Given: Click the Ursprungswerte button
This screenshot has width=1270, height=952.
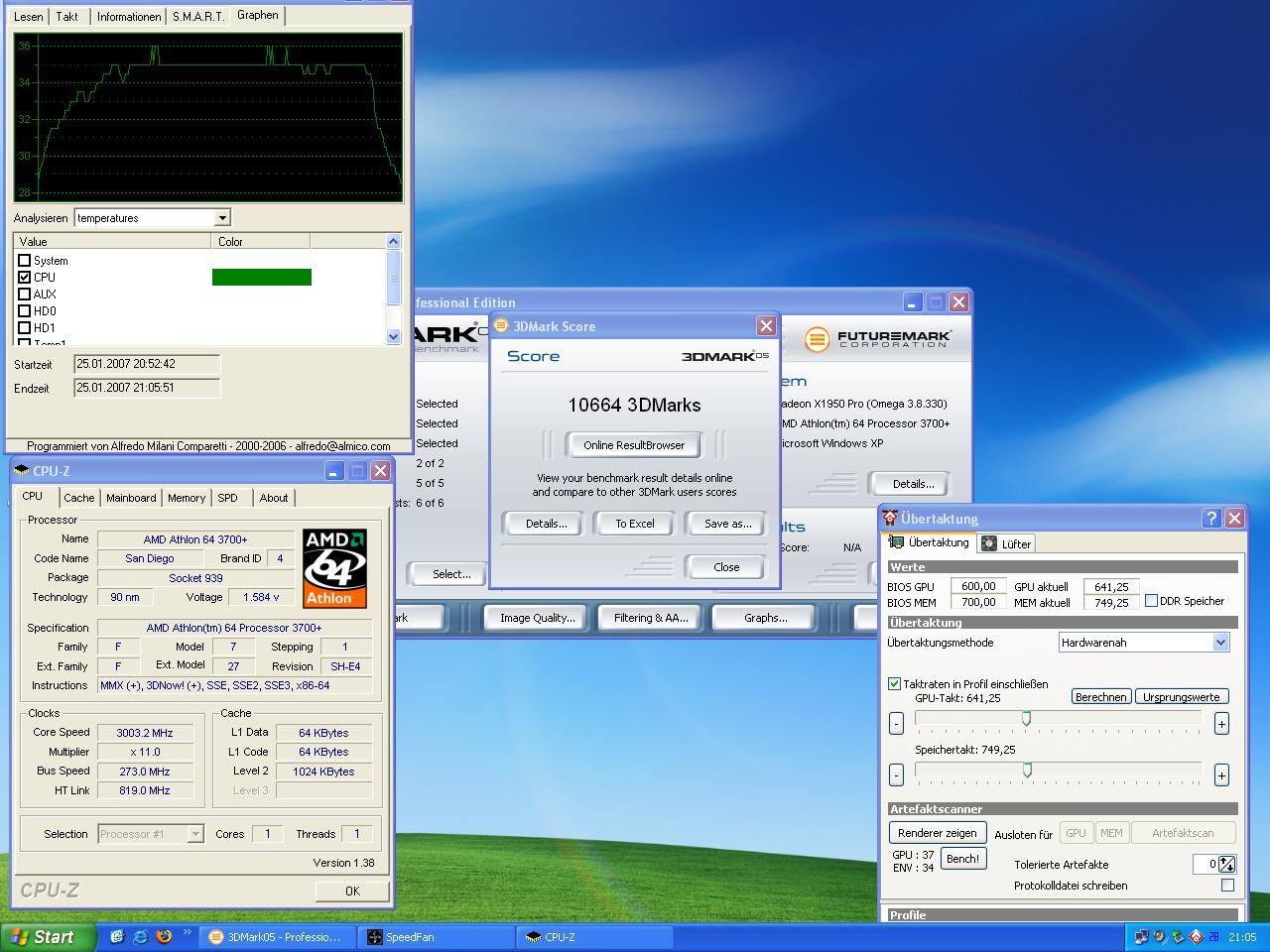Looking at the screenshot, I should pyautogui.click(x=1181, y=697).
